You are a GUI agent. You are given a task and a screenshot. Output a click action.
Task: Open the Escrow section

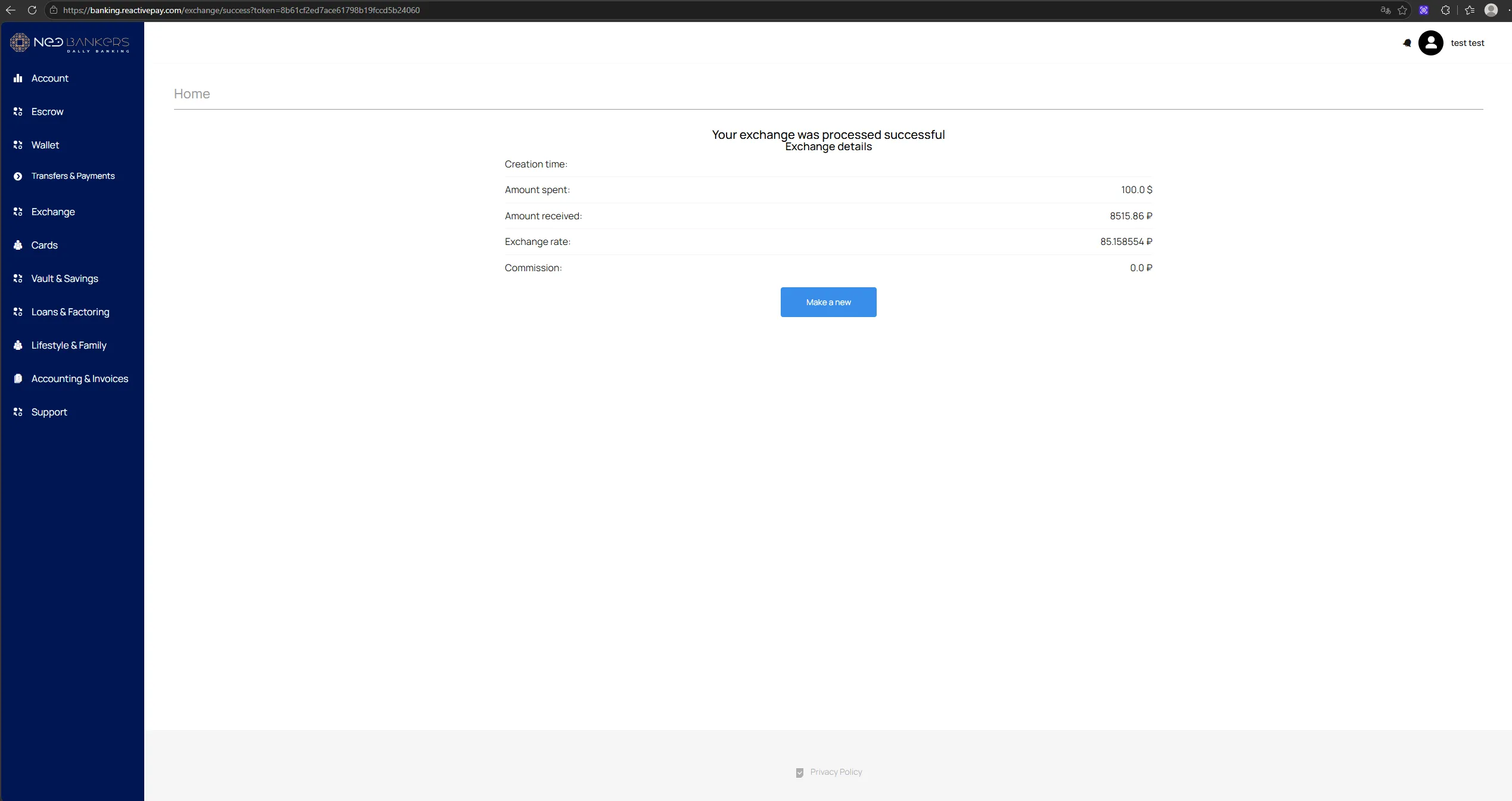(47, 111)
